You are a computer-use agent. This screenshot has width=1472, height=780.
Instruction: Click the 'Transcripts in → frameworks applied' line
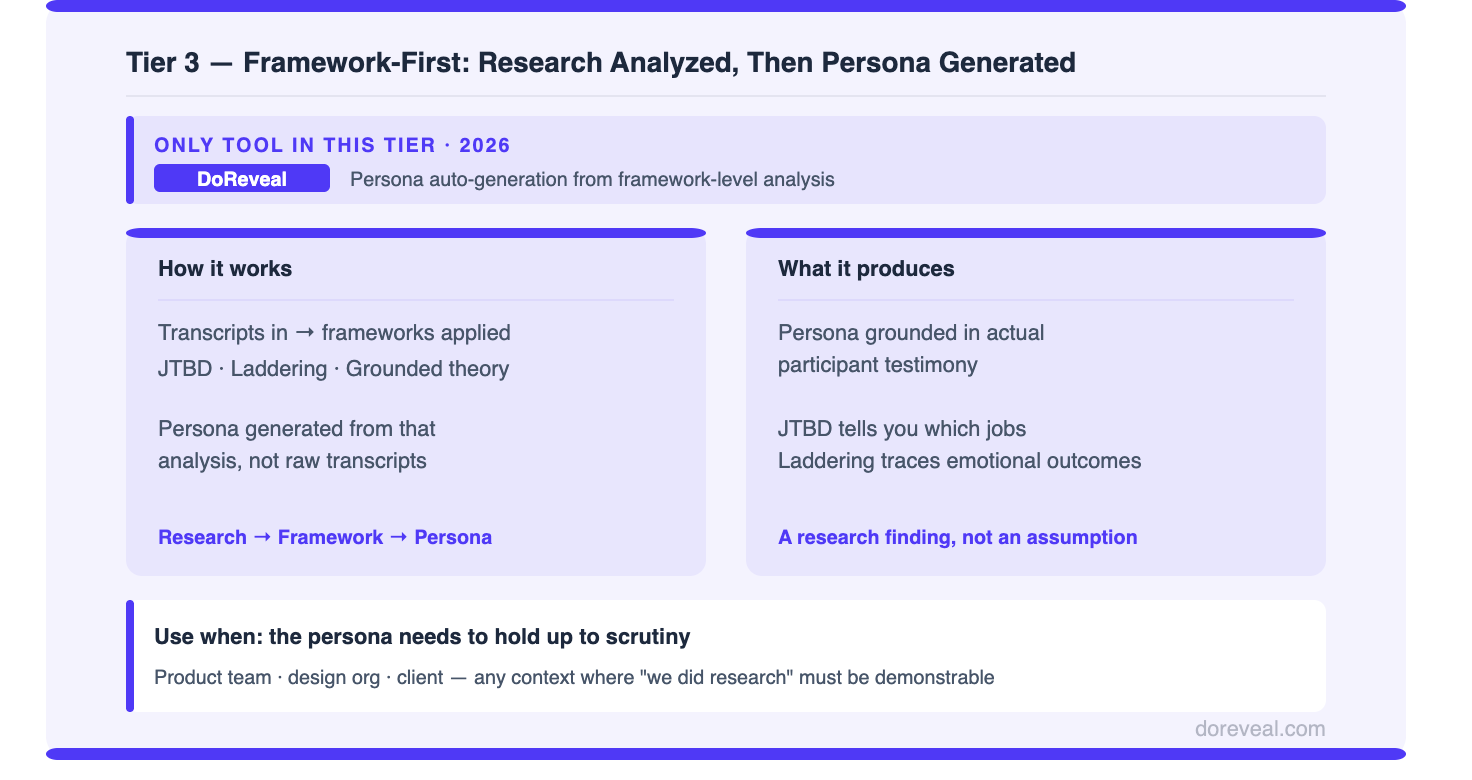coord(334,332)
